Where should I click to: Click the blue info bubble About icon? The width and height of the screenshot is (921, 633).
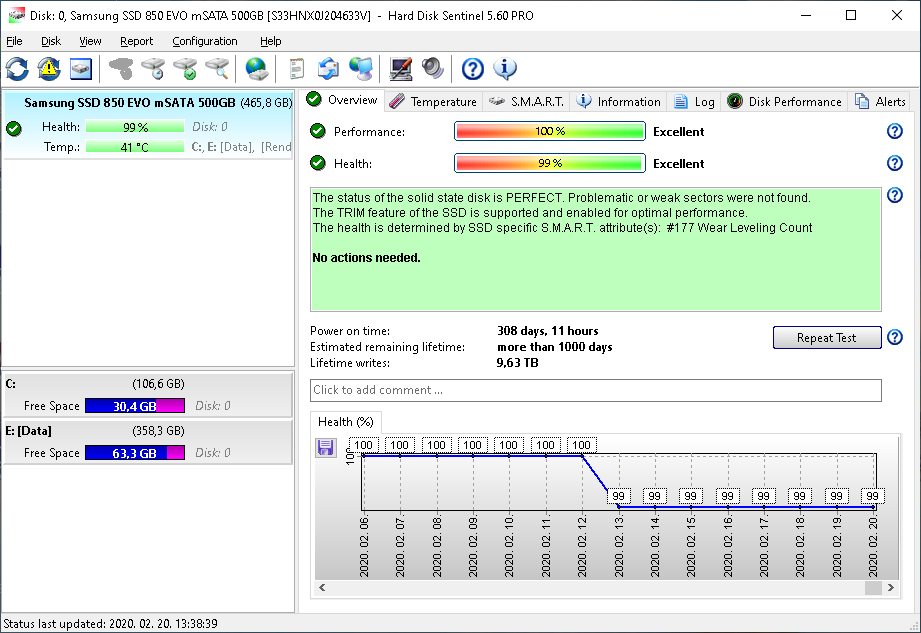pyautogui.click(x=505, y=69)
